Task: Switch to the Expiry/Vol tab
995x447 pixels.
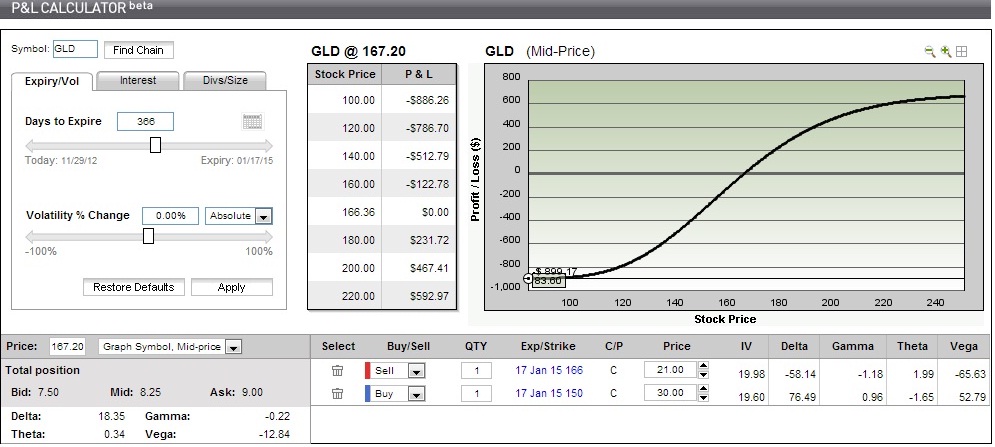Action: click(x=52, y=81)
